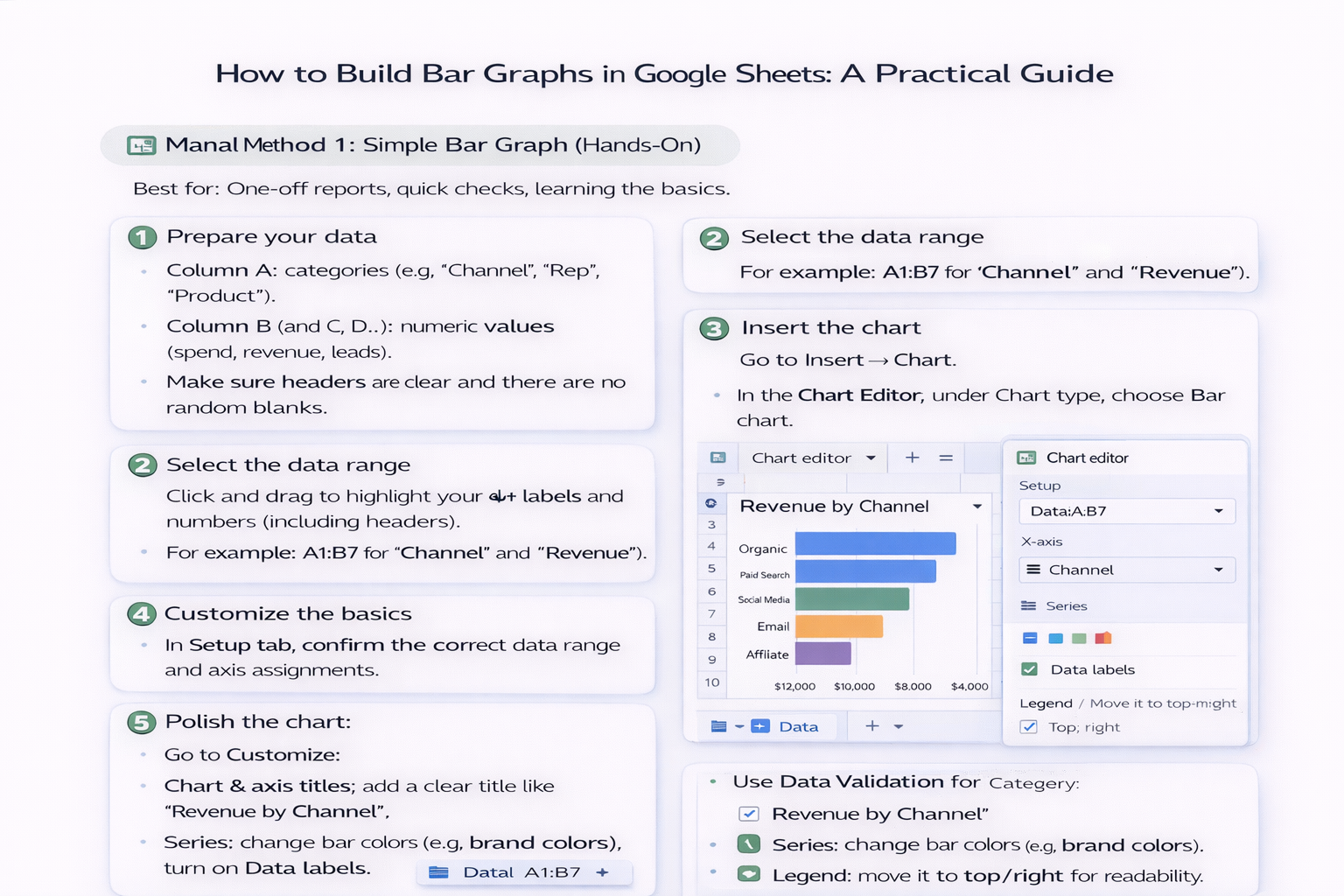The width and height of the screenshot is (1344, 896).
Task: Select the light blue series swatch
Action: click(1055, 638)
